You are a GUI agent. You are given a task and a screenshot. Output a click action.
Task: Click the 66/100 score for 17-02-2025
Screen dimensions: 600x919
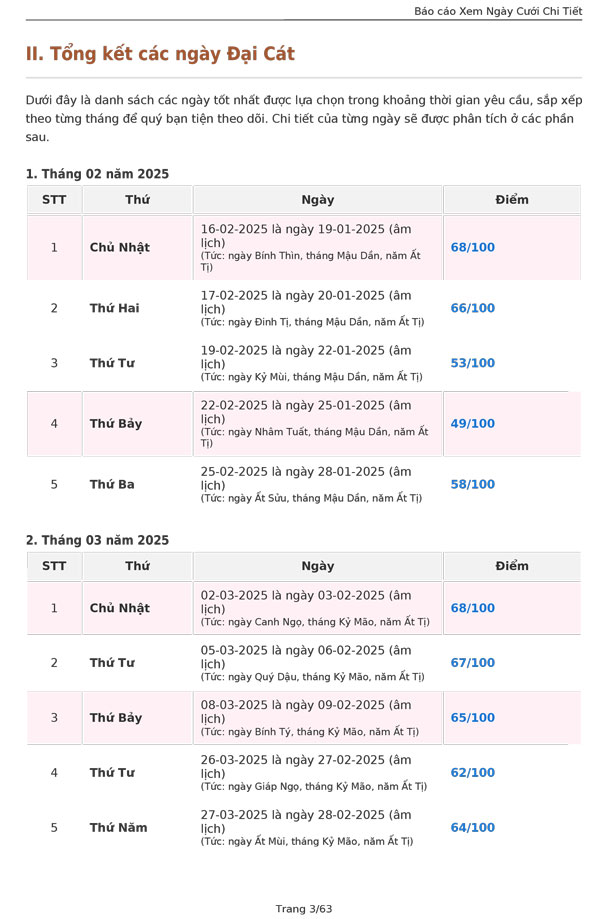(472, 308)
